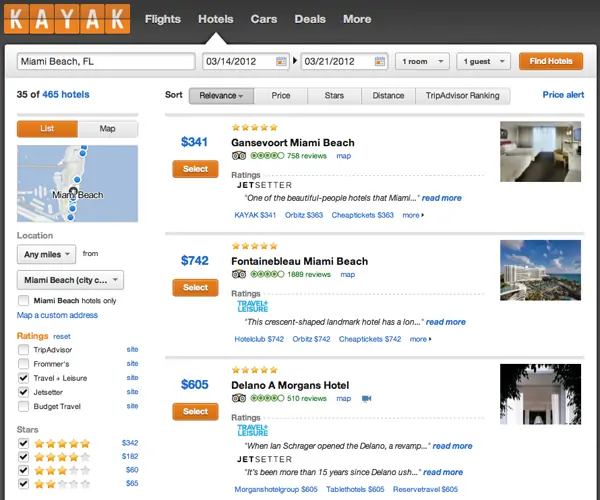Screen dimensions: 600x500
Task: Click the Miami Beach map preview
Action: click(x=77, y=184)
